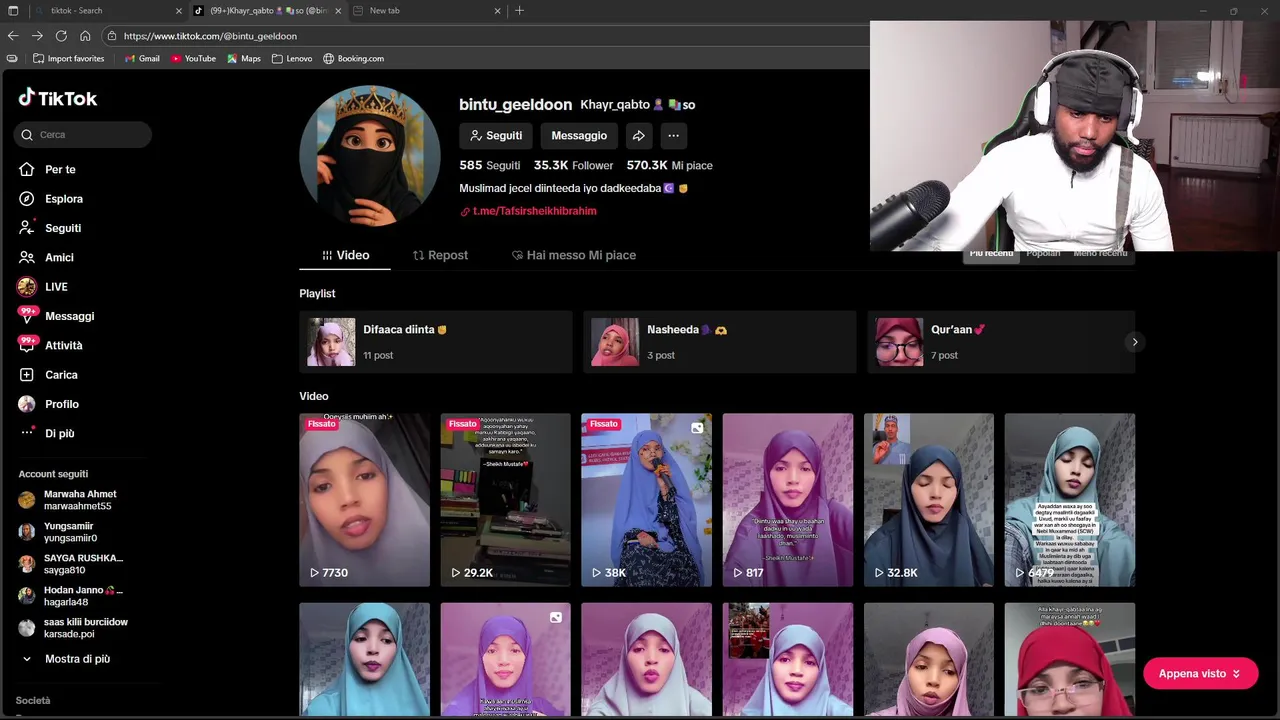Image resolution: width=1280 pixels, height=720 pixels.
Task: Open the tab actions menu icon
Action: (12, 10)
